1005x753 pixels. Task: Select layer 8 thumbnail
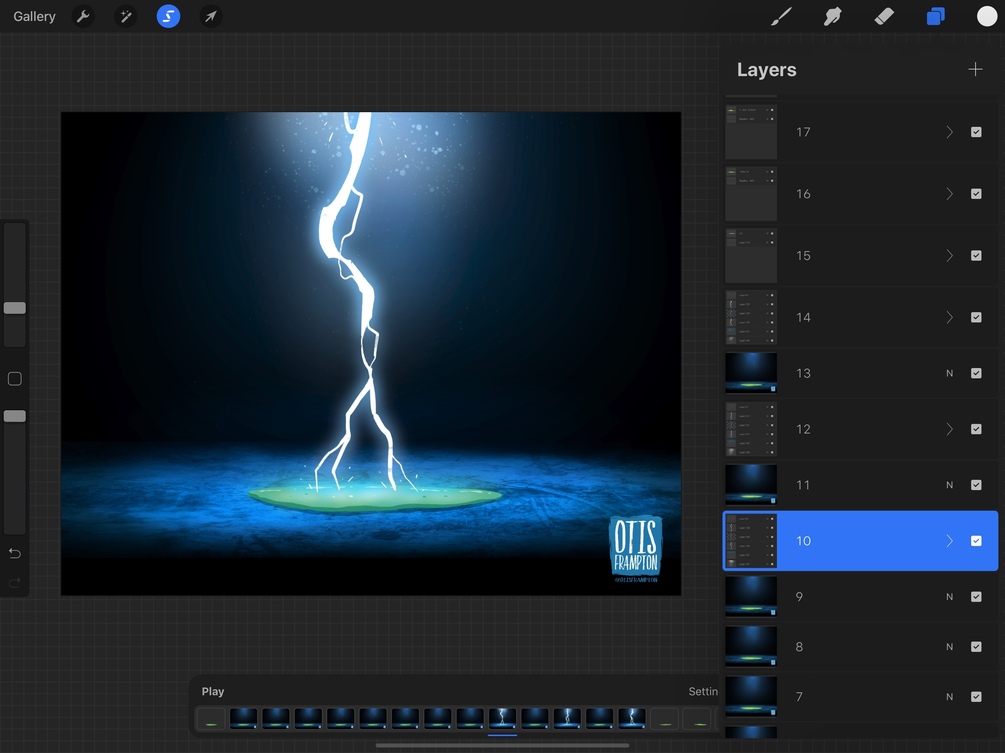point(751,647)
